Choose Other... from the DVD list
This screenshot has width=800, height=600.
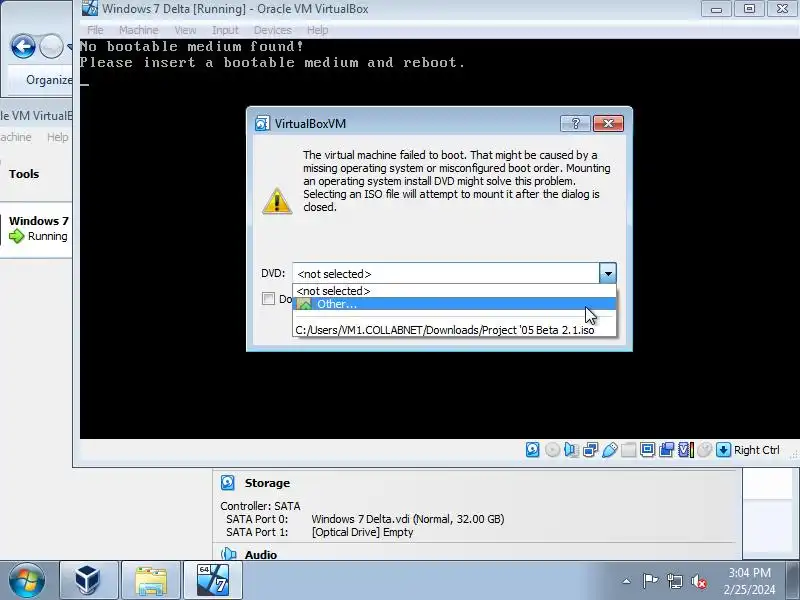454,304
